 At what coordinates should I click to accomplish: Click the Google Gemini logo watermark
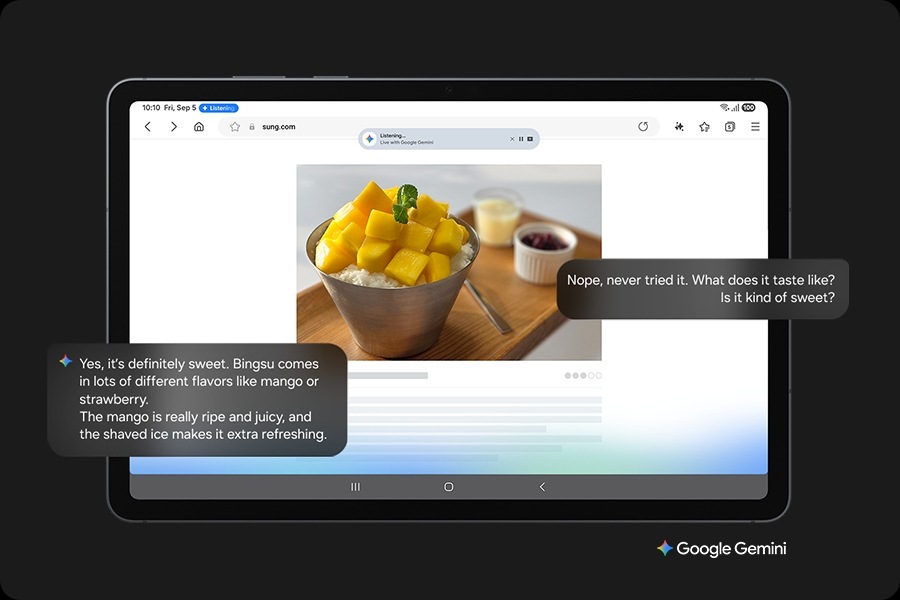pyautogui.click(x=722, y=548)
